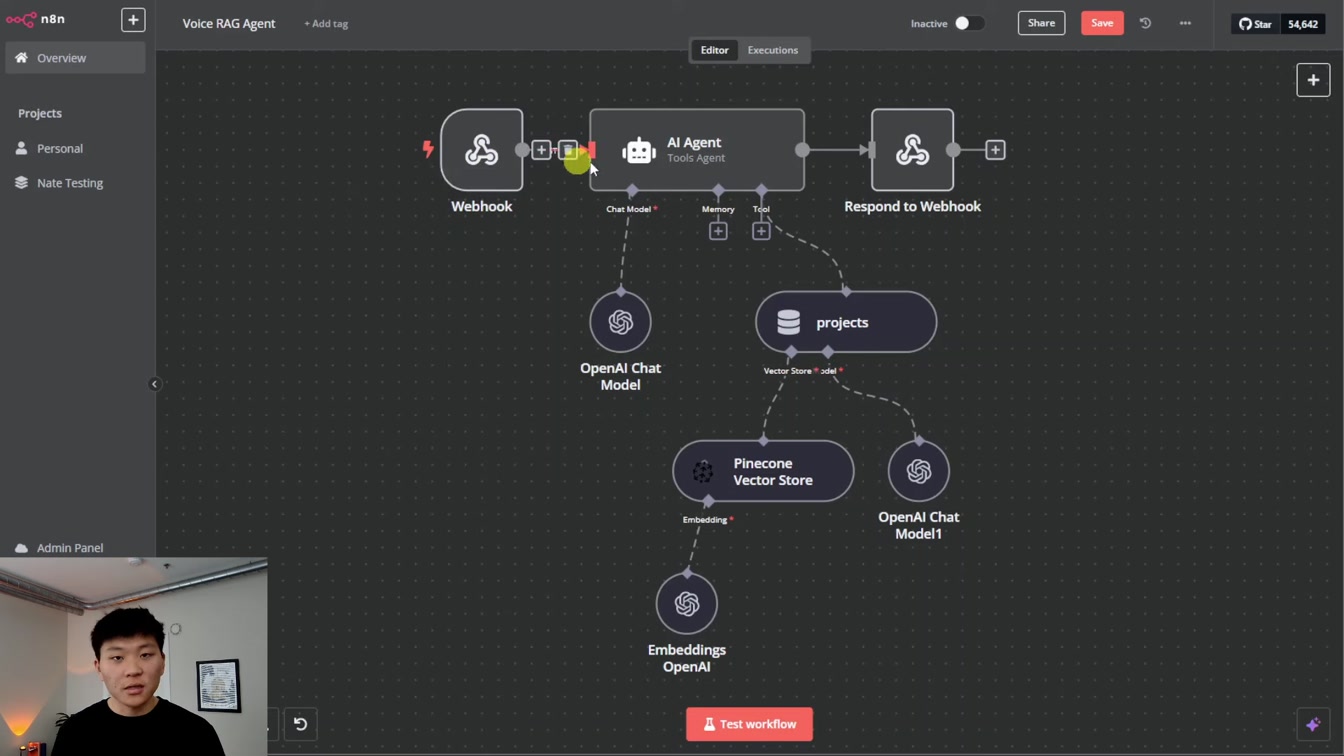Open the three-dot workflow options menu
1344x756 pixels.
pyautogui.click(x=1185, y=23)
